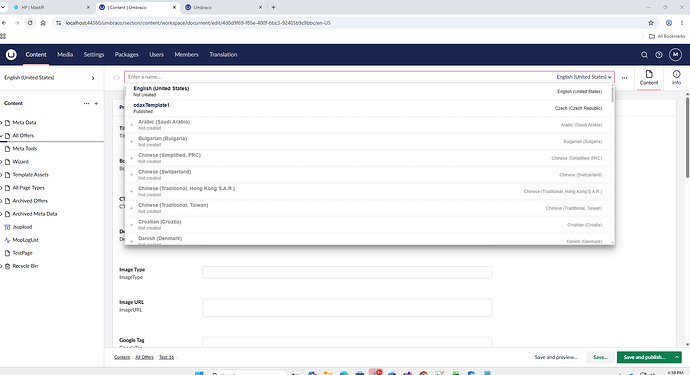Image resolution: width=690 pixels, height=375 pixels.
Task: Click the TestPage document icon
Action: pos(7,253)
